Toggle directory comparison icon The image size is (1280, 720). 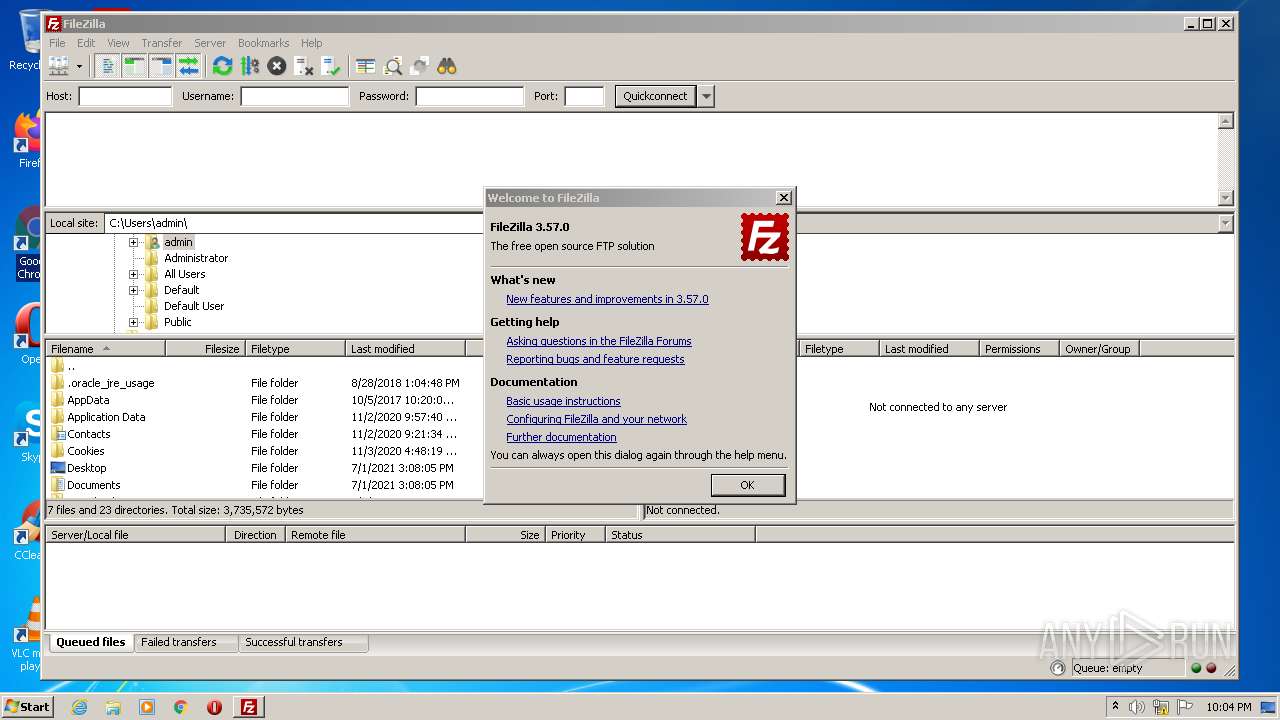393,66
